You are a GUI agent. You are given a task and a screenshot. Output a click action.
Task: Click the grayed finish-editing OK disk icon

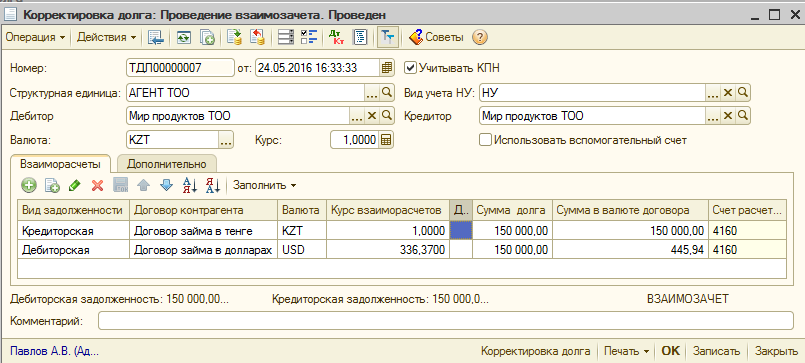[120, 185]
